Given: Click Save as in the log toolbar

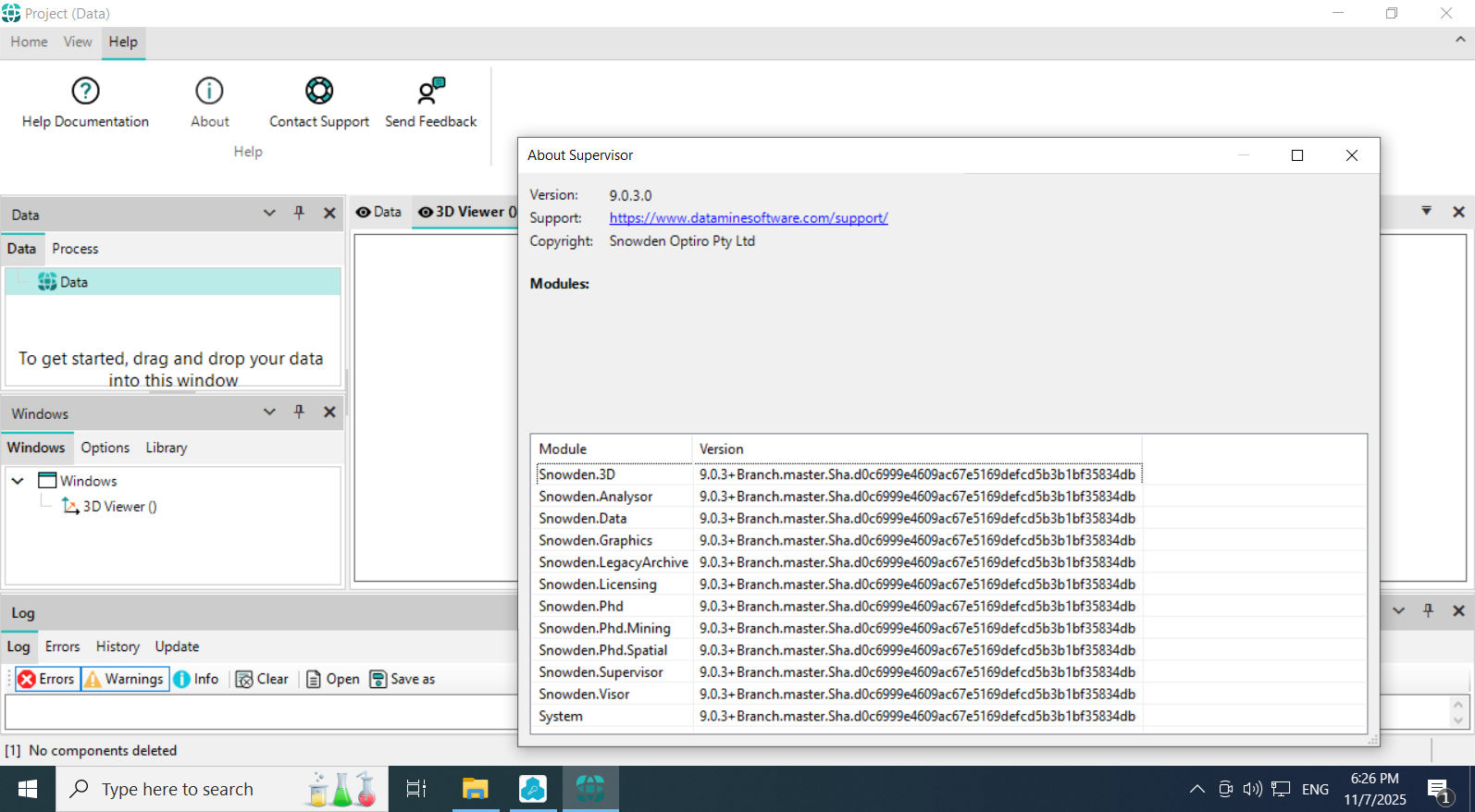Looking at the screenshot, I should tap(403, 679).
